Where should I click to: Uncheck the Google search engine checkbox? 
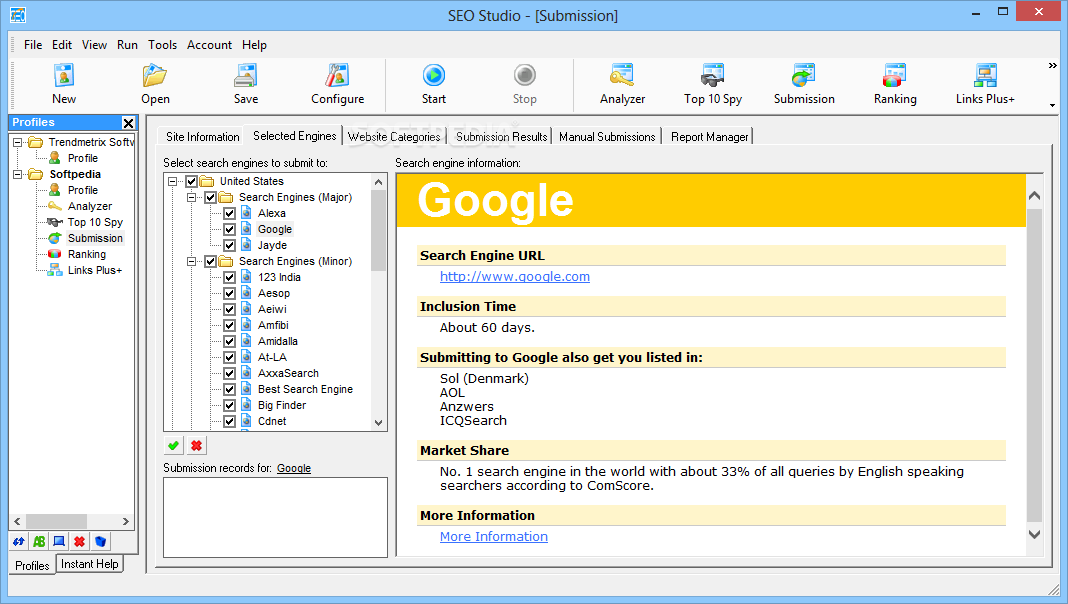230,229
